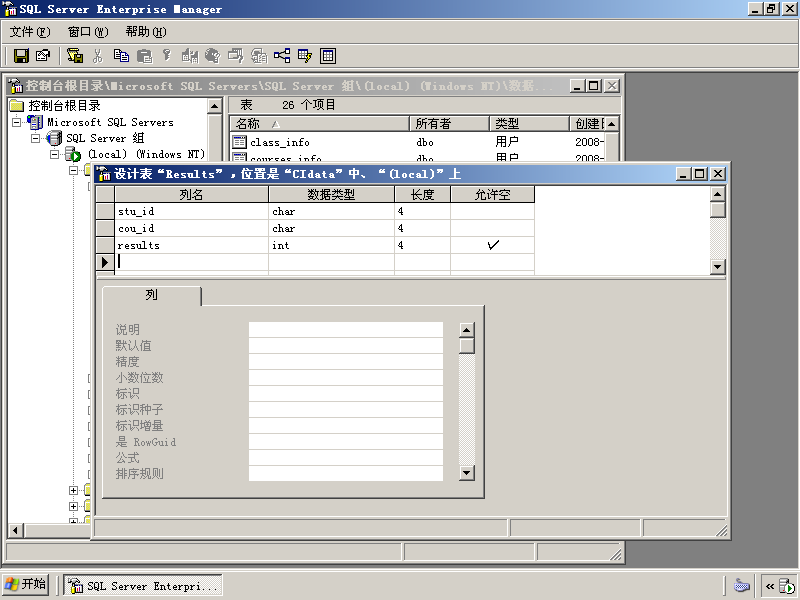Uncheck allow null for results column
The height and width of the screenshot is (600, 800).
[492, 245]
